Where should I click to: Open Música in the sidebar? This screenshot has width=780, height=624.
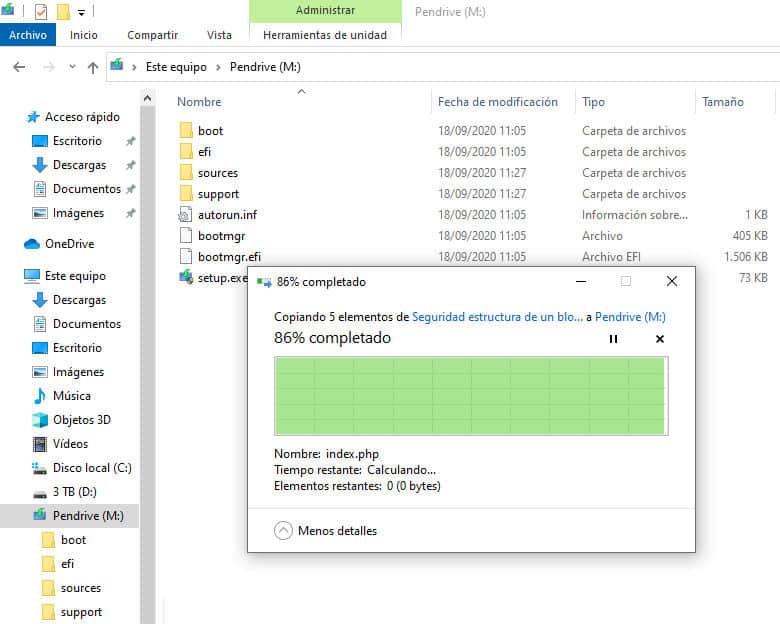[x=71, y=396]
